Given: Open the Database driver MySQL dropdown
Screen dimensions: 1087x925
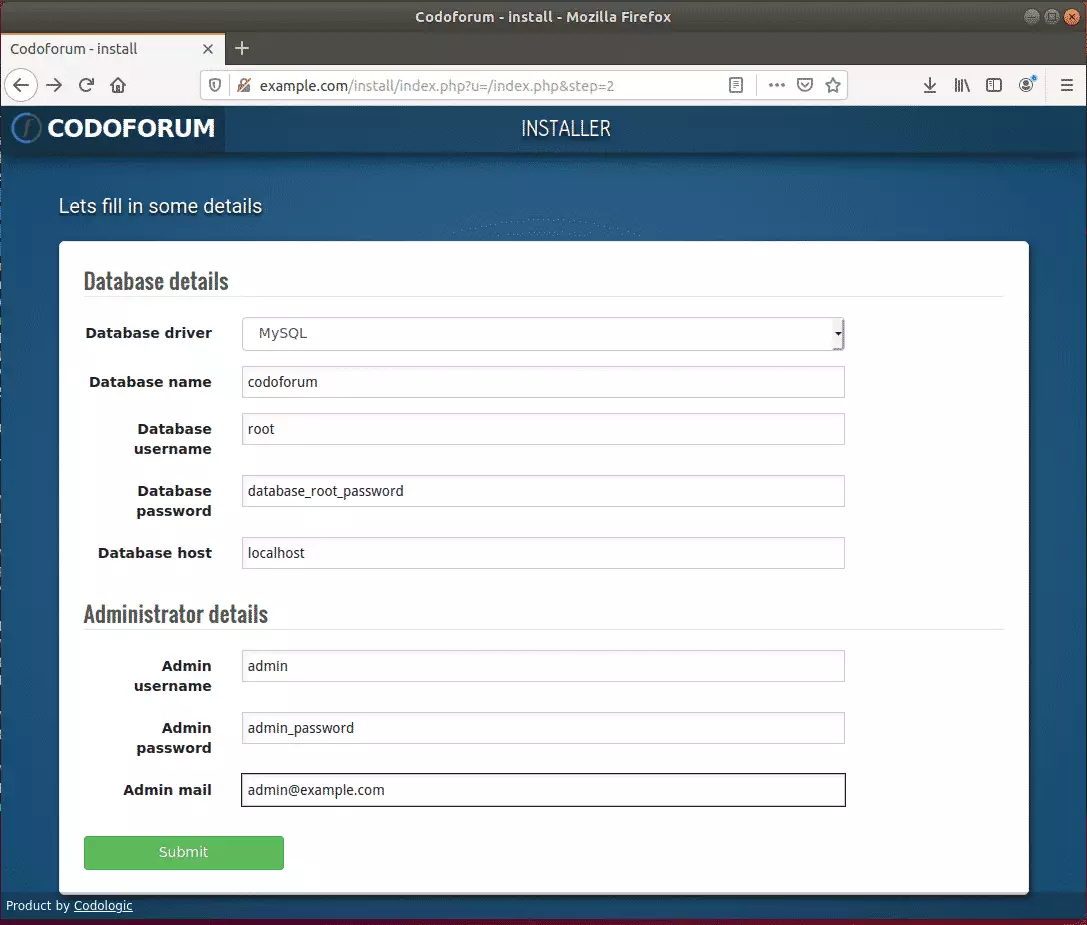Looking at the screenshot, I should click(543, 334).
